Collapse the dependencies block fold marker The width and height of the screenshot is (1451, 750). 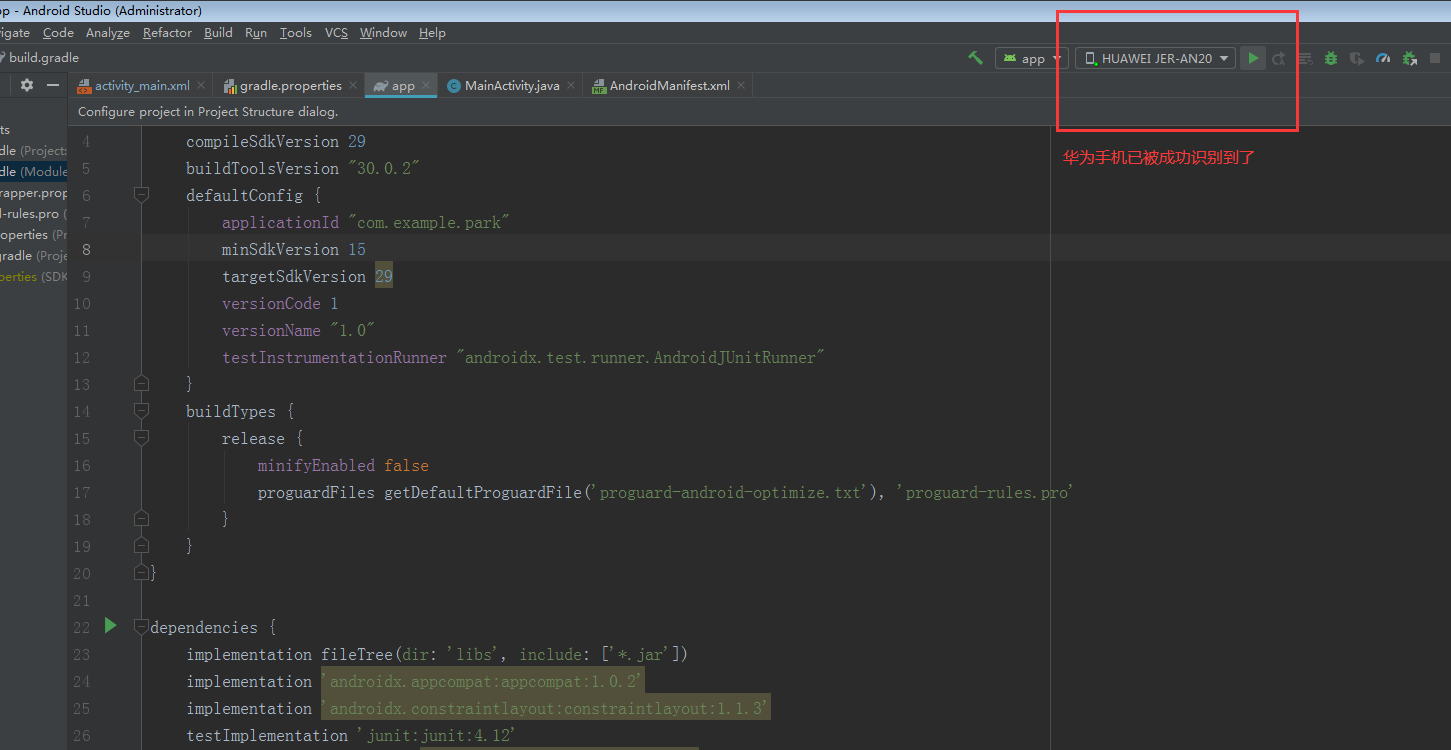pos(141,627)
